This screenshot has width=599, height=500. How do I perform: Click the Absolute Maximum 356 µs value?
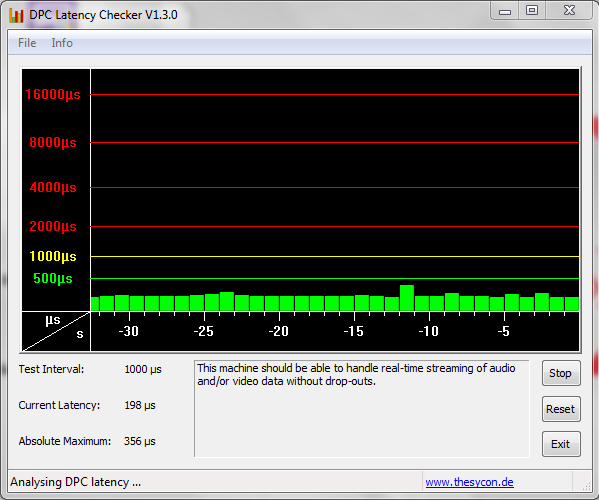[139, 441]
